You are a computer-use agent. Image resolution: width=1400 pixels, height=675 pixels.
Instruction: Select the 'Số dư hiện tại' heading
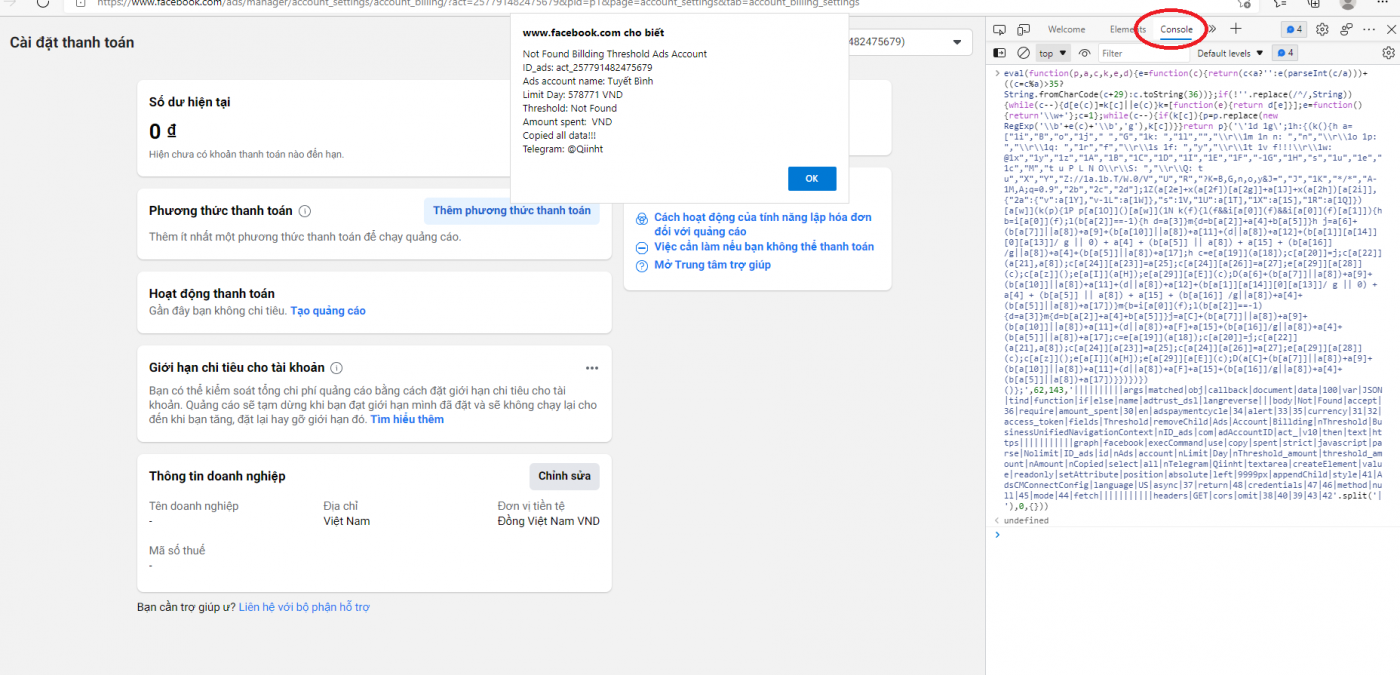point(190,102)
